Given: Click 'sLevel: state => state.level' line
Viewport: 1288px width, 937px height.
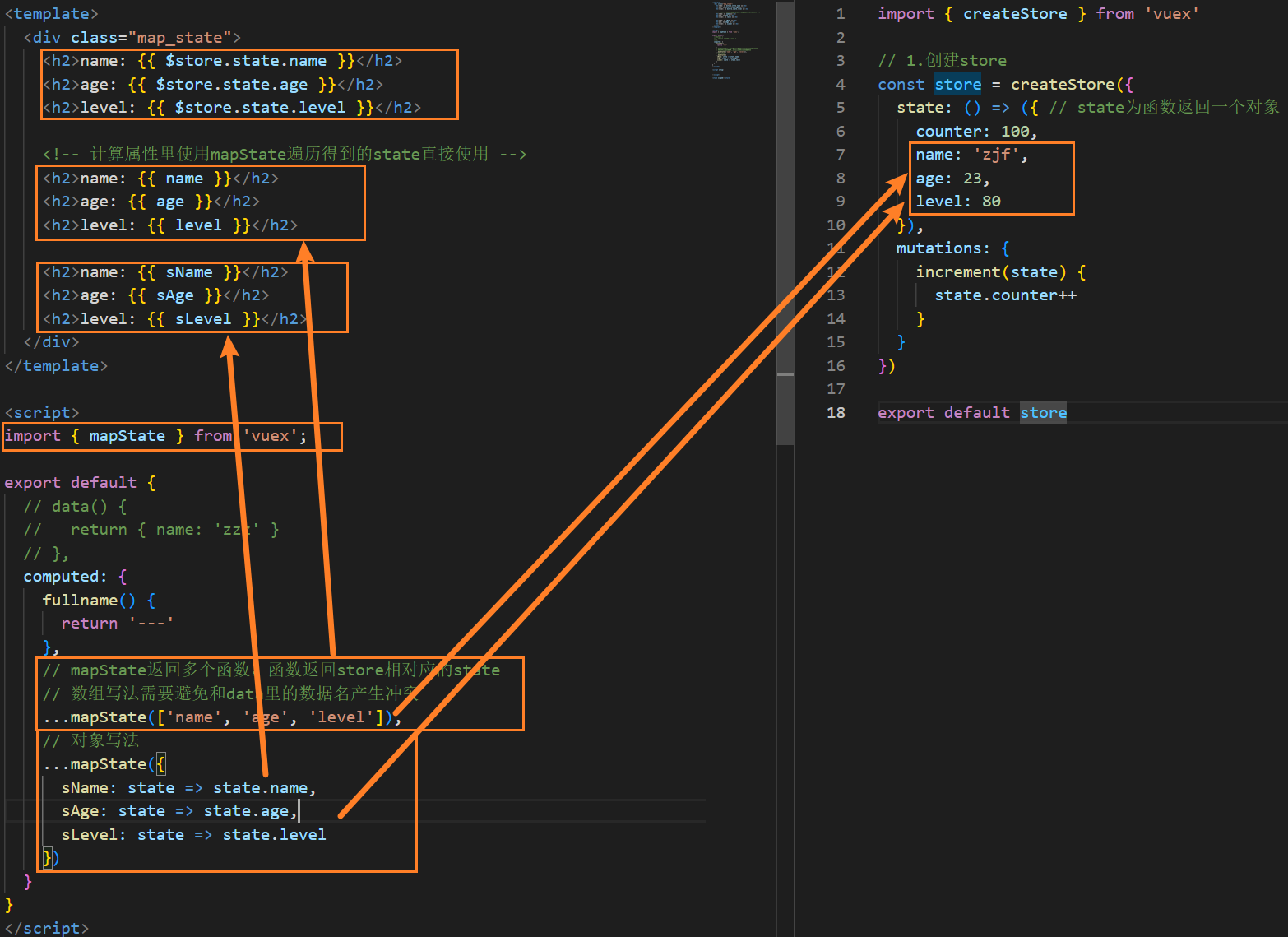Looking at the screenshot, I should pyautogui.click(x=194, y=835).
